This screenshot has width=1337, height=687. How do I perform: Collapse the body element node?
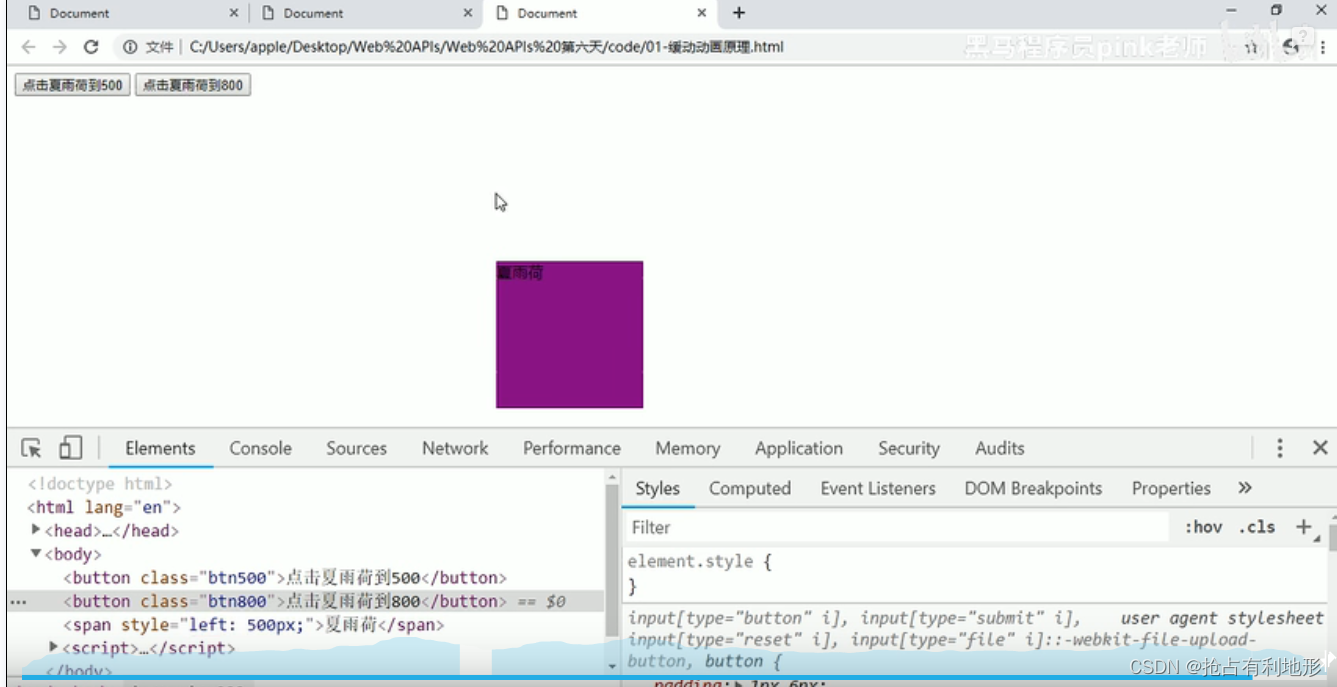[x=36, y=553]
